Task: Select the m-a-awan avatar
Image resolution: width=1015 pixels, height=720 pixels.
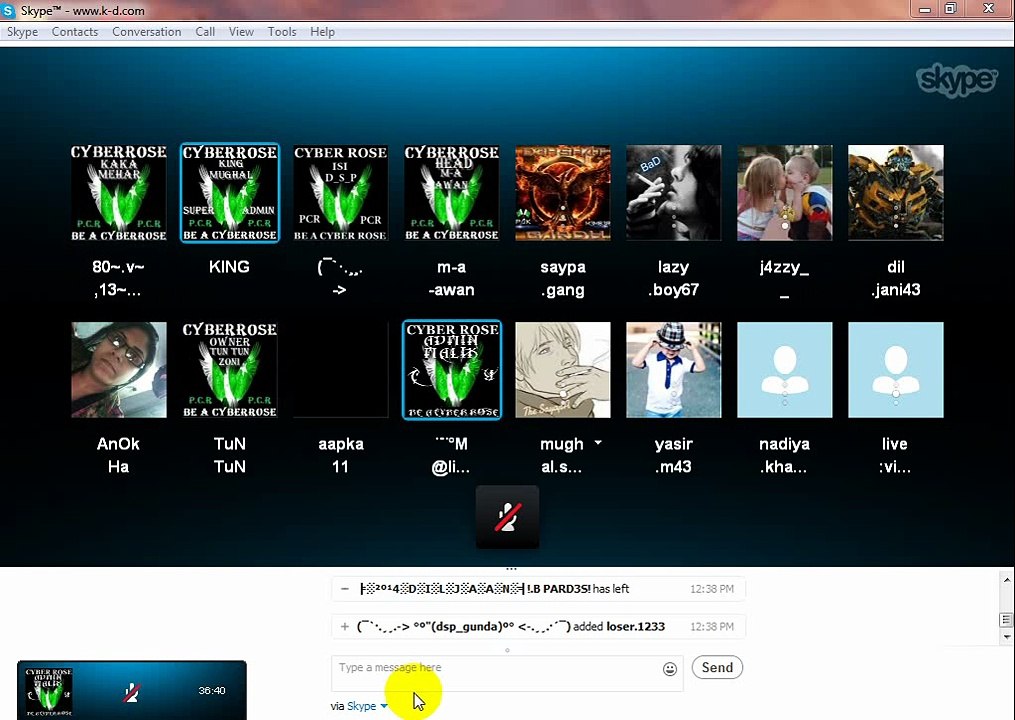Action: [452, 193]
